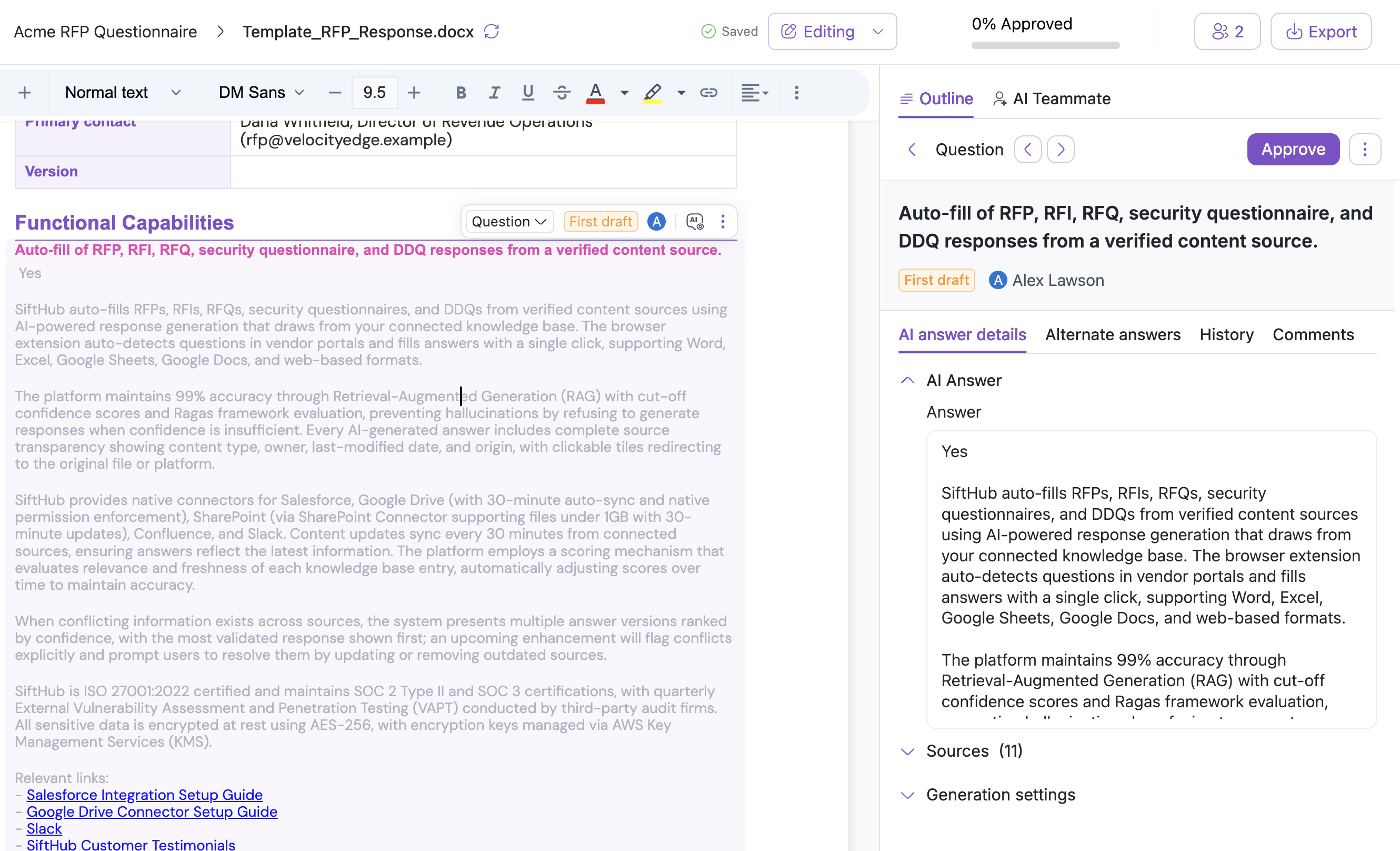Open the Normal text style dropdown
The height and width of the screenshot is (851, 1400).
click(x=123, y=93)
